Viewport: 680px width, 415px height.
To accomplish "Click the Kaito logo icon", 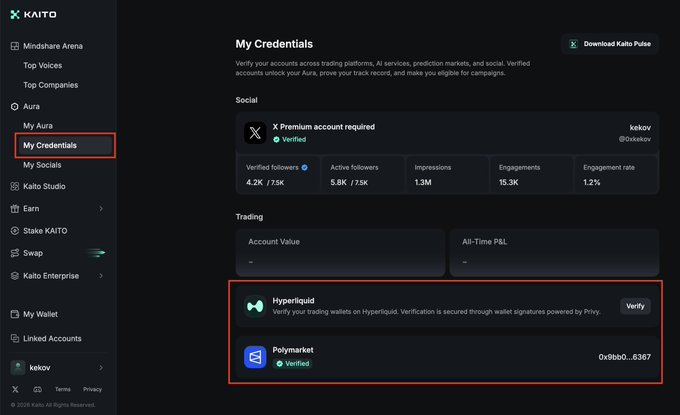I will pyautogui.click(x=15, y=15).
